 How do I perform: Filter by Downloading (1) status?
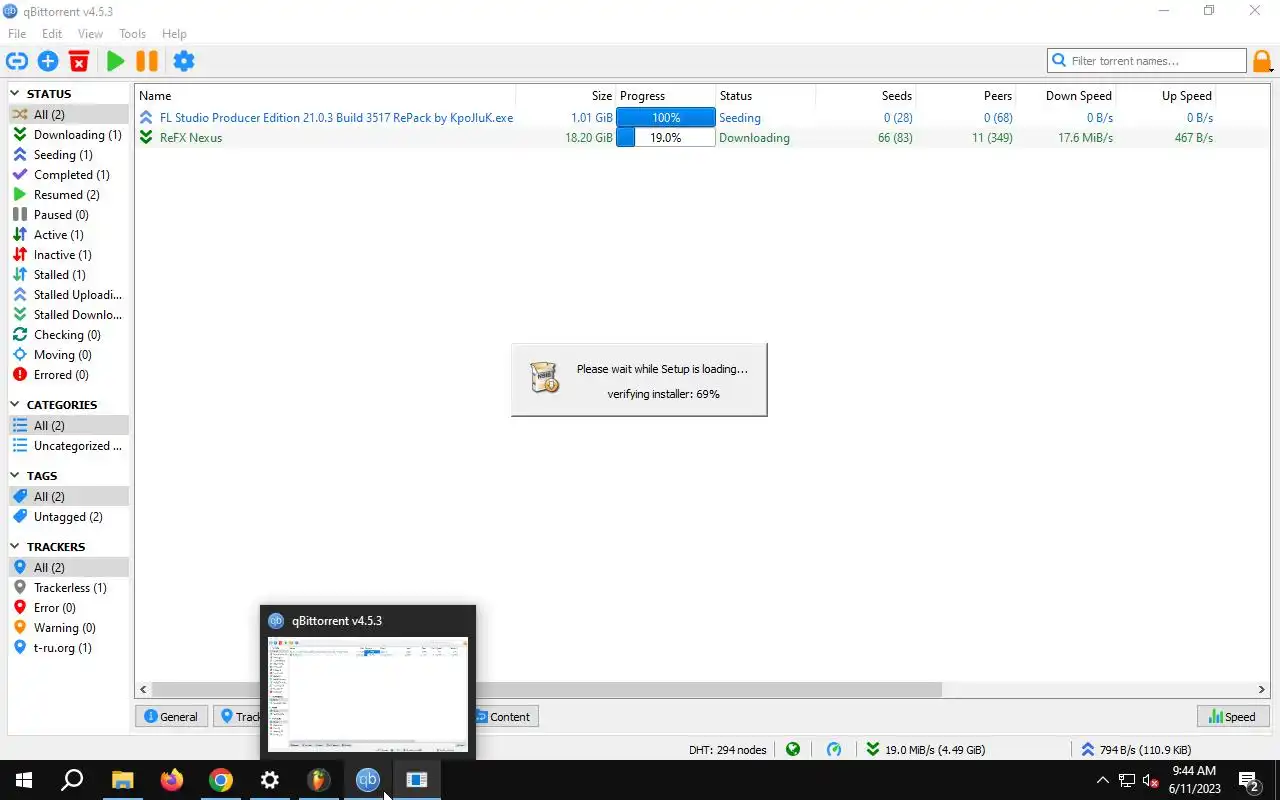(68, 135)
